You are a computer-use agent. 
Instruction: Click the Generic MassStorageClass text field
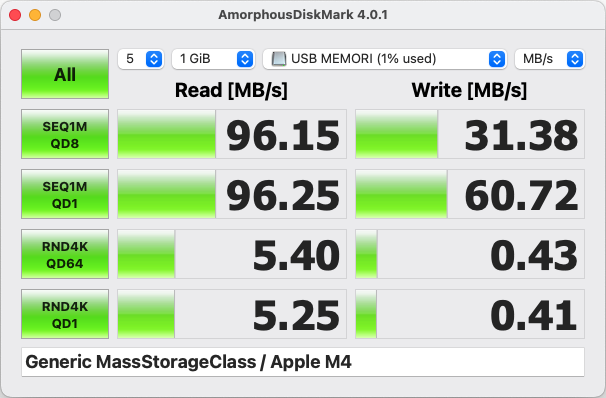click(303, 362)
